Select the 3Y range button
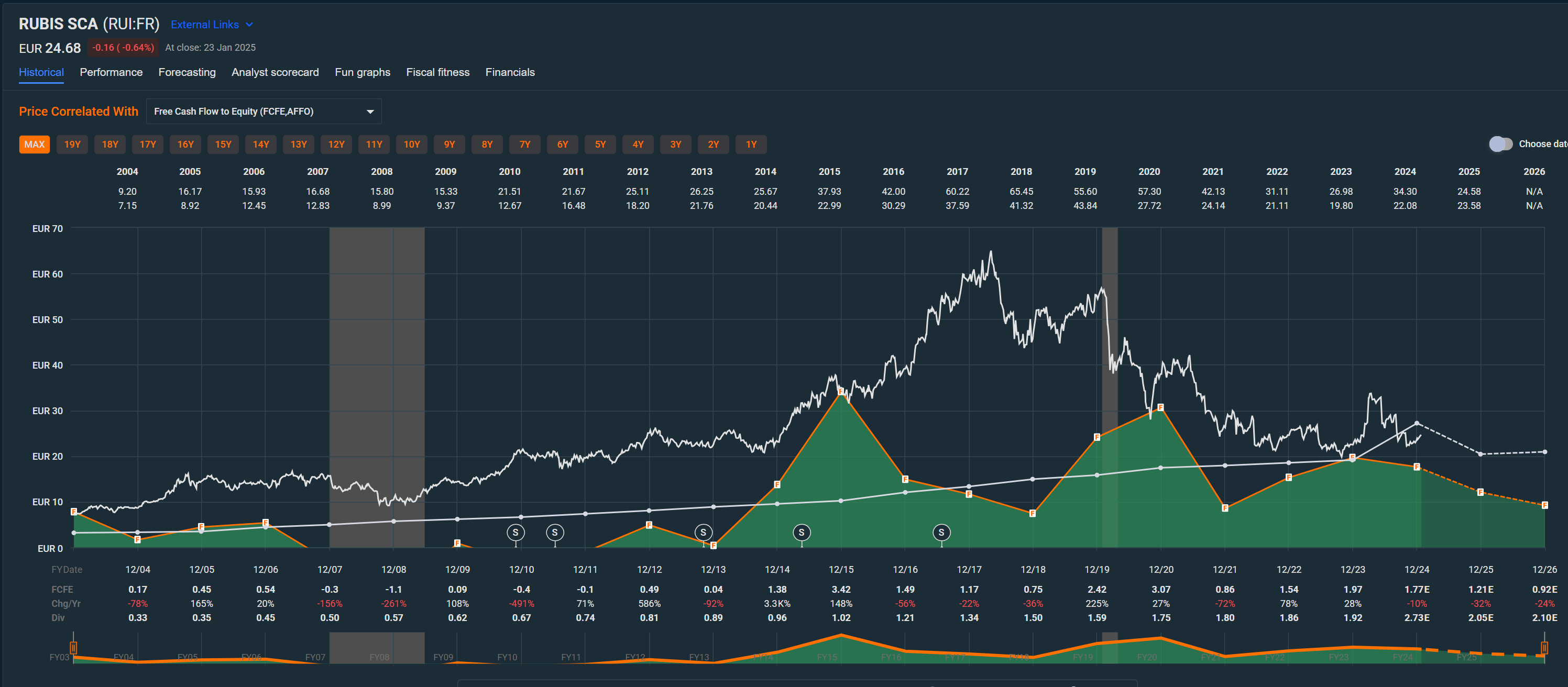1568x687 pixels. [x=676, y=144]
